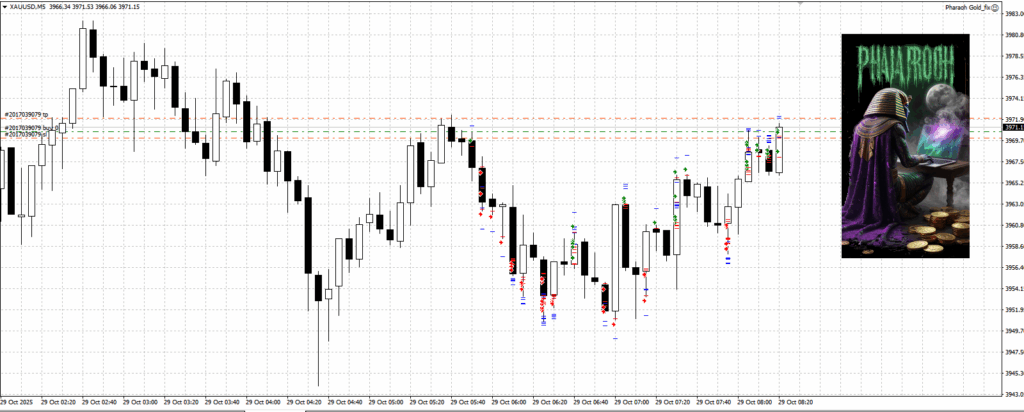Click the rightmost white candle on chart

[779, 150]
